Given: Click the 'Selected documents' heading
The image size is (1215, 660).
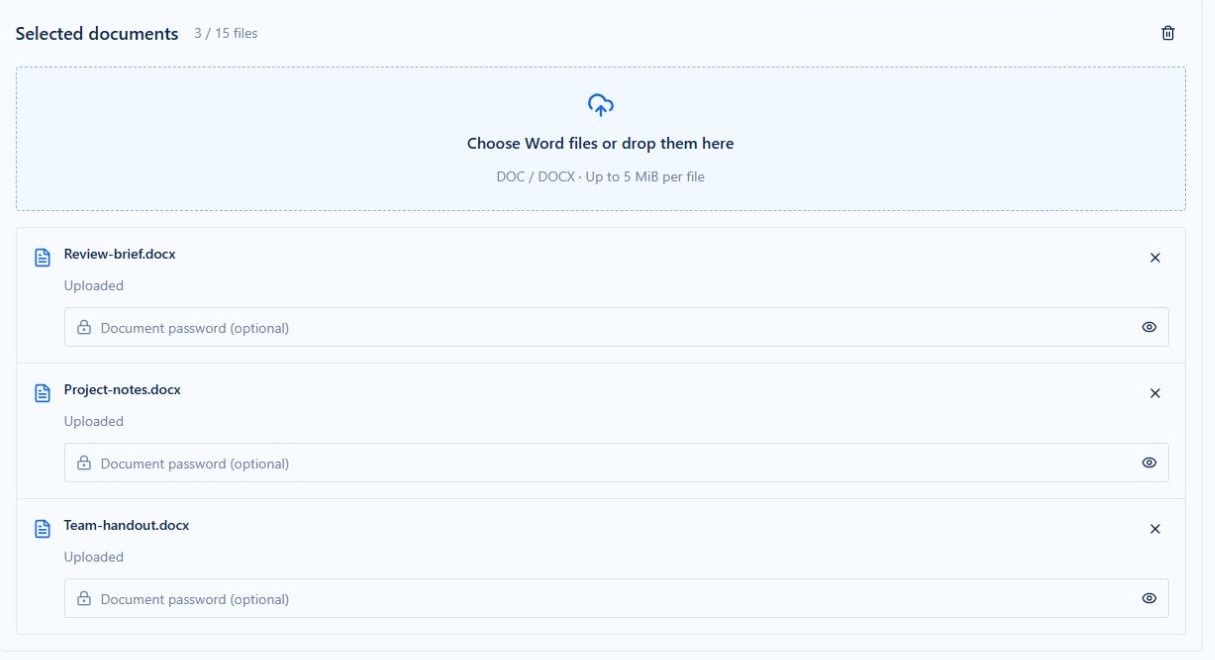Looking at the screenshot, I should (x=97, y=34).
